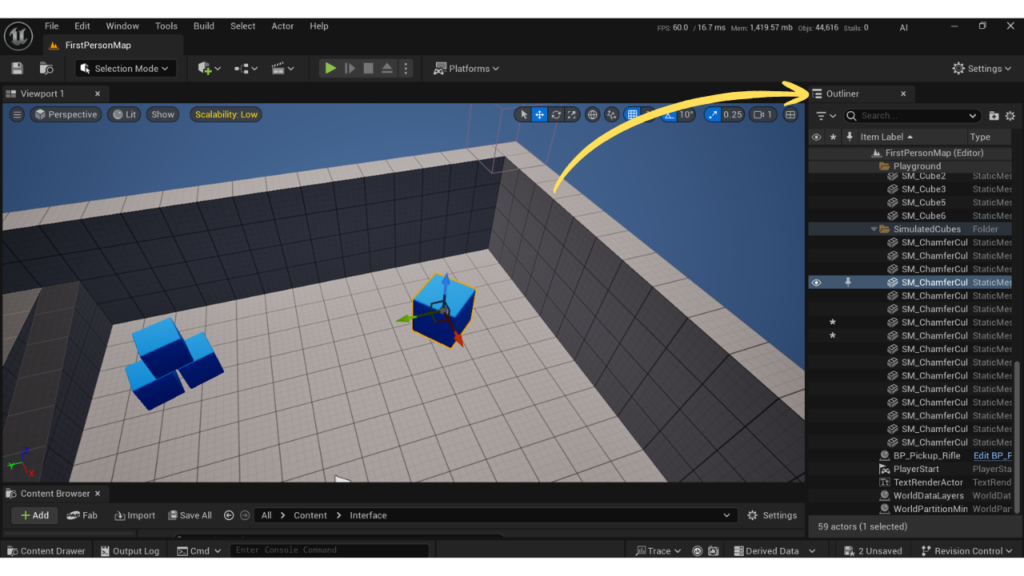
Task: Open the viewport hamburger options menu
Action: coord(17,114)
